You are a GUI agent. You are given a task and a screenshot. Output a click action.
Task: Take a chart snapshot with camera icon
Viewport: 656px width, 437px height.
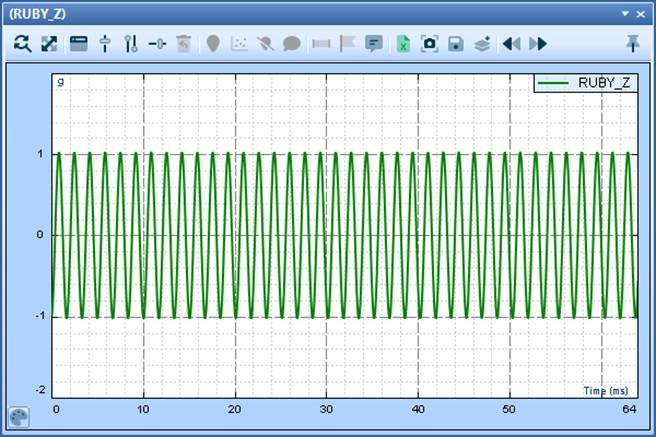coord(429,43)
